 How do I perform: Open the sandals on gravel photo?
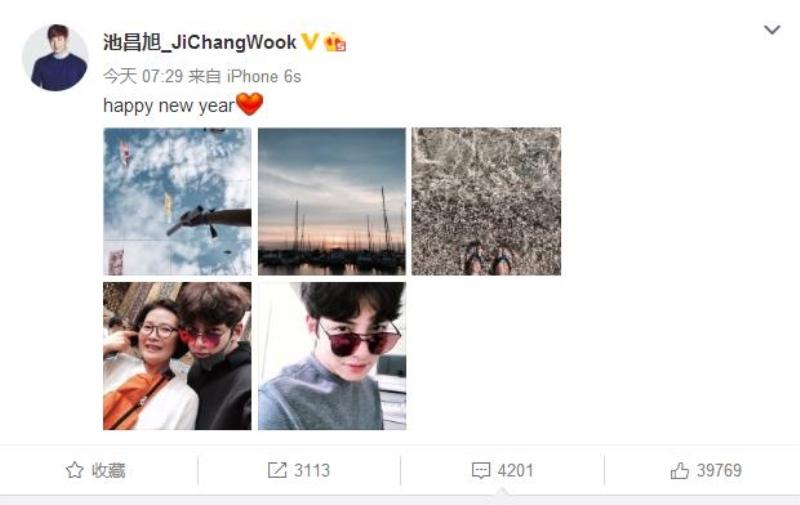[486, 201]
